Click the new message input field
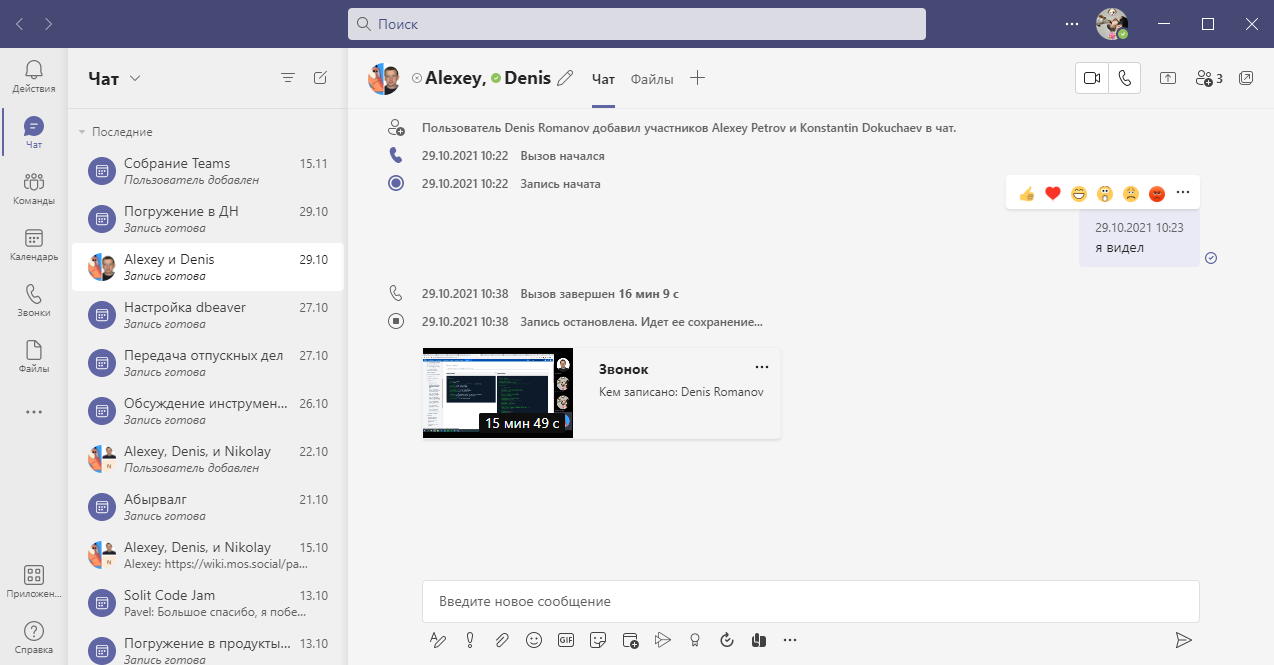The image size is (1274, 665). tap(810, 601)
